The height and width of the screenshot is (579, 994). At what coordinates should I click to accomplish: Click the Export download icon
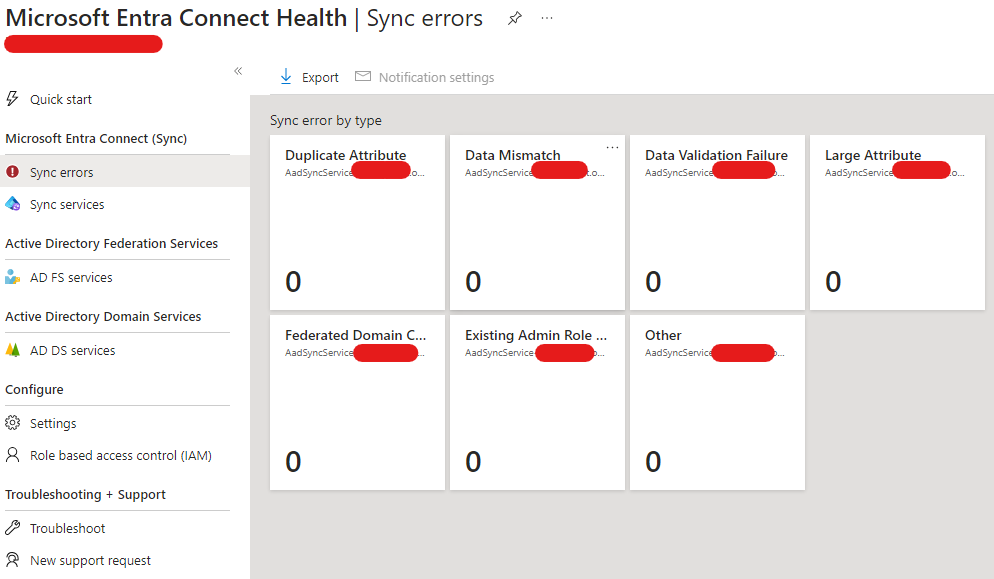286,77
